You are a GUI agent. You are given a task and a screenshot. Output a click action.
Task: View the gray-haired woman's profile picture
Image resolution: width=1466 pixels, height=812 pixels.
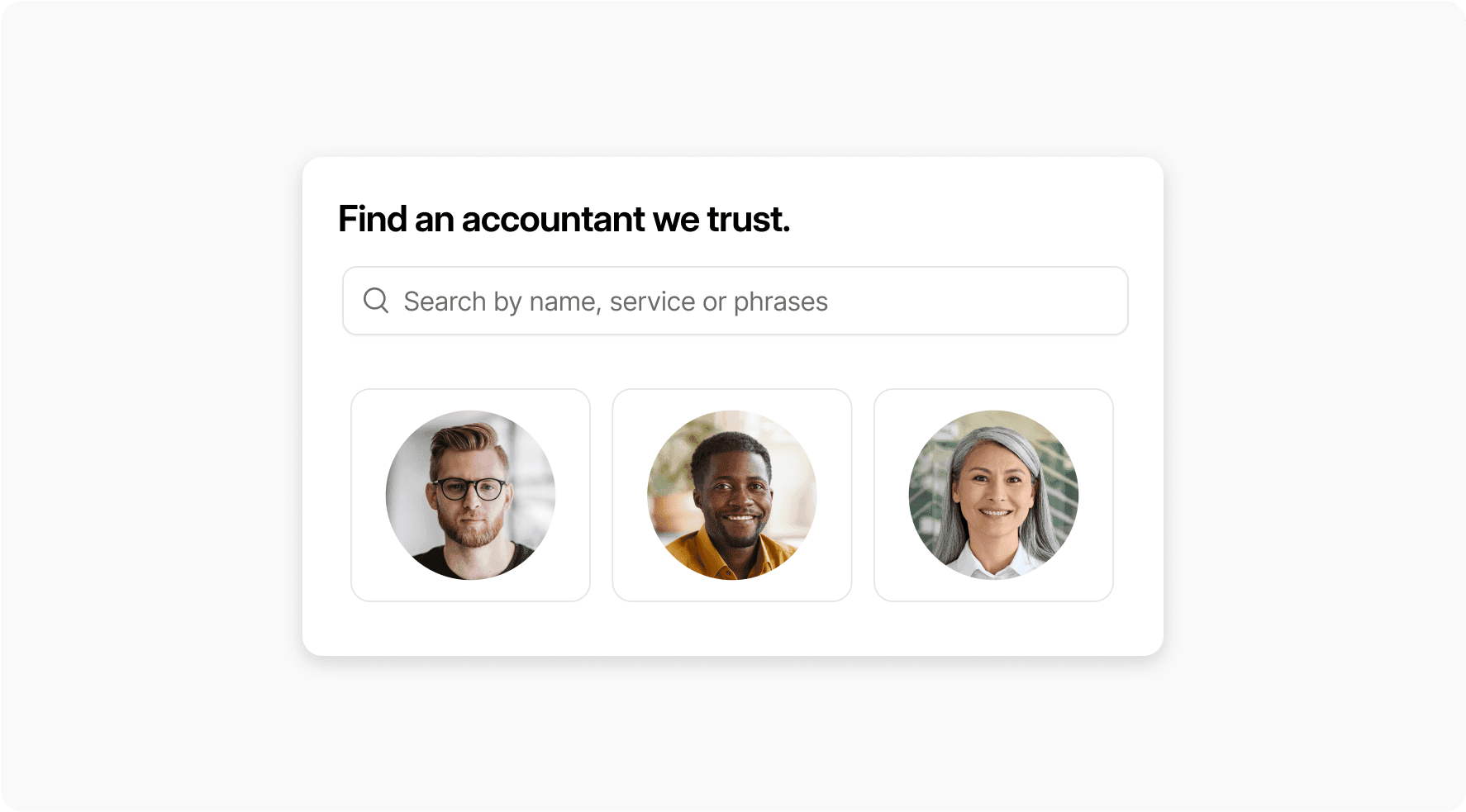coord(993,495)
